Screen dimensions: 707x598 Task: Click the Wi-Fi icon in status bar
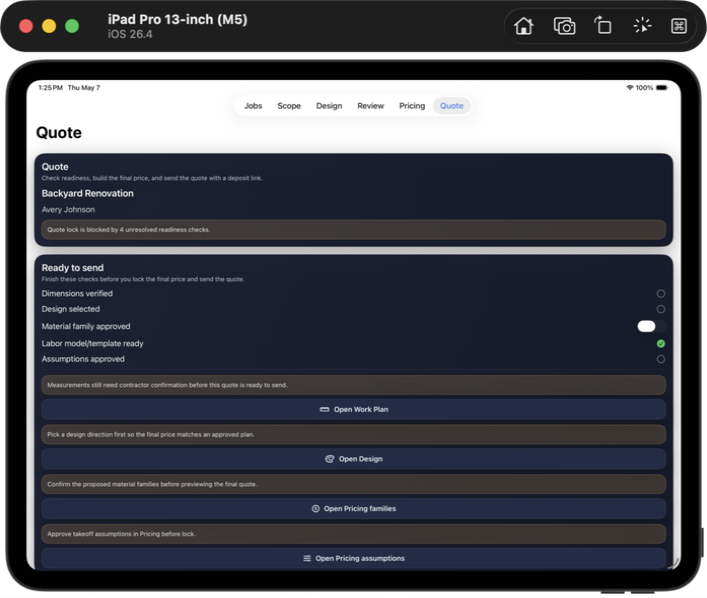(630, 88)
